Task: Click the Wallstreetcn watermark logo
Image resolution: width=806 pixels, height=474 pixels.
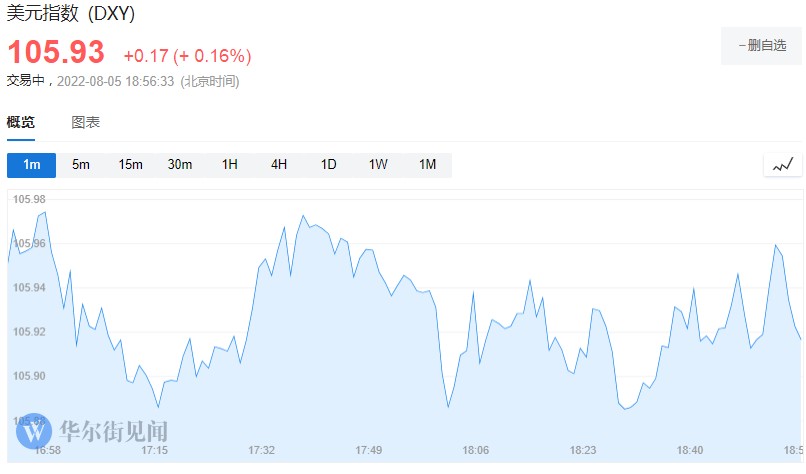Action: pos(33,431)
